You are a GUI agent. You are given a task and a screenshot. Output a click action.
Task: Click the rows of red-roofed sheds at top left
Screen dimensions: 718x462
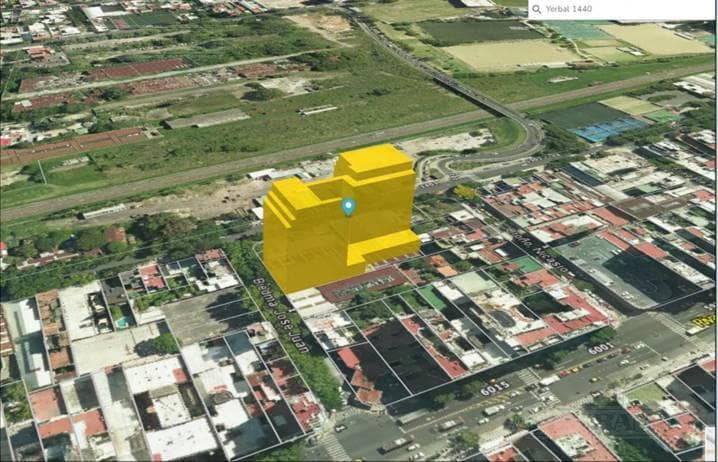coord(138,69)
